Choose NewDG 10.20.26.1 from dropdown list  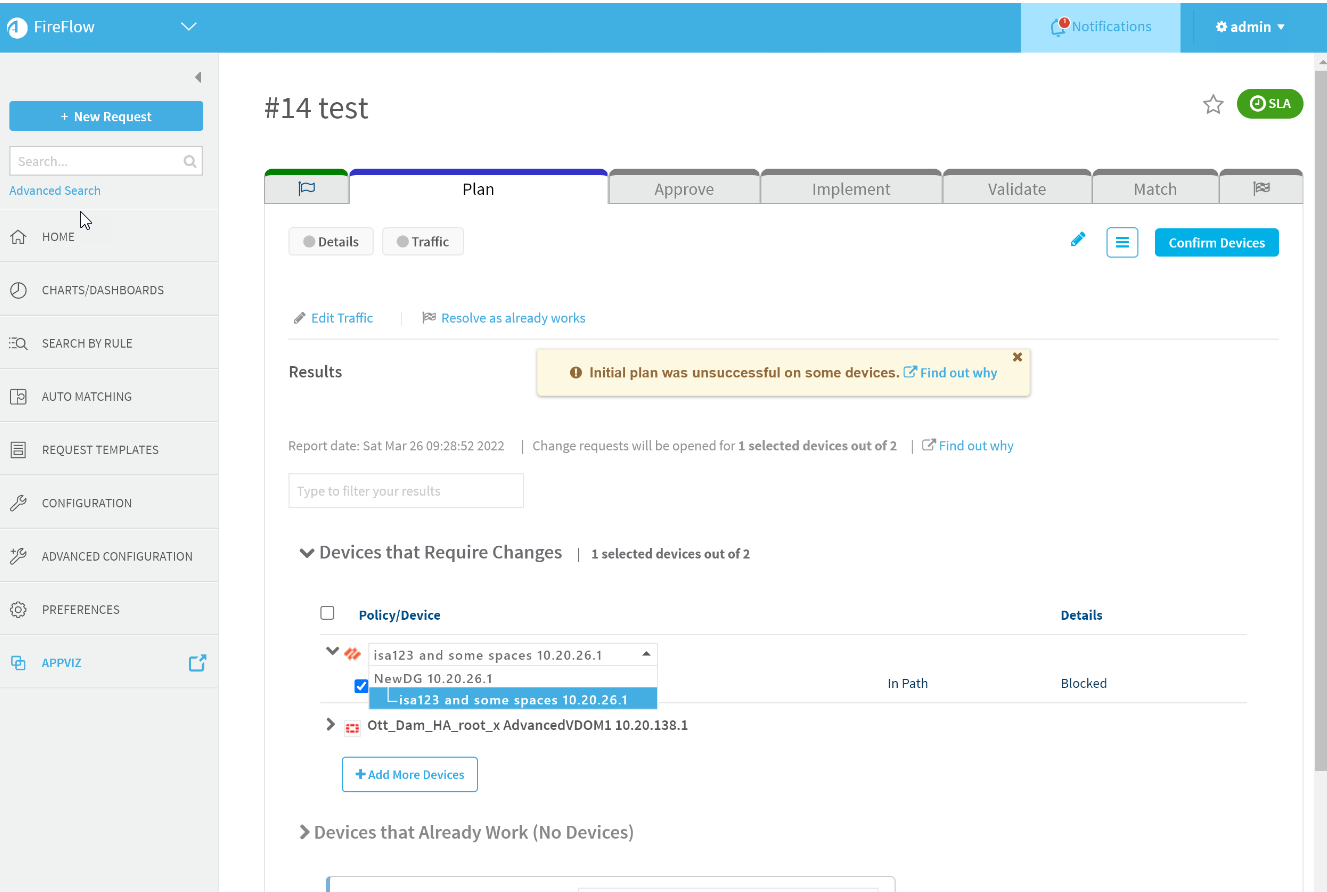[433, 678]
